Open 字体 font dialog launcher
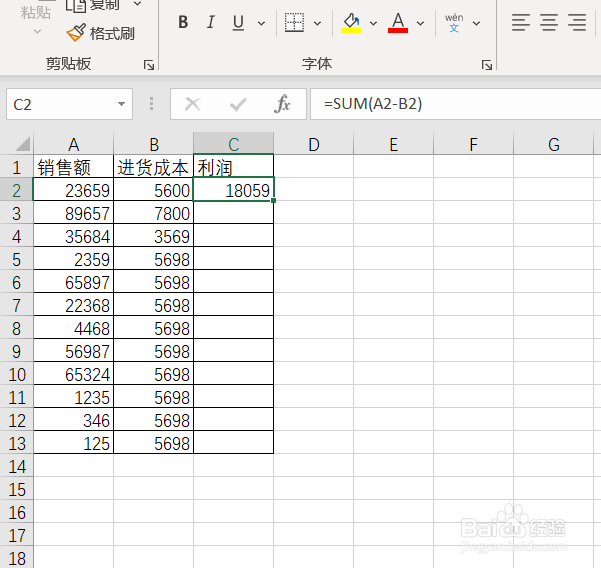The width and height of the screenshot is (601, 568). coord(487,65)
